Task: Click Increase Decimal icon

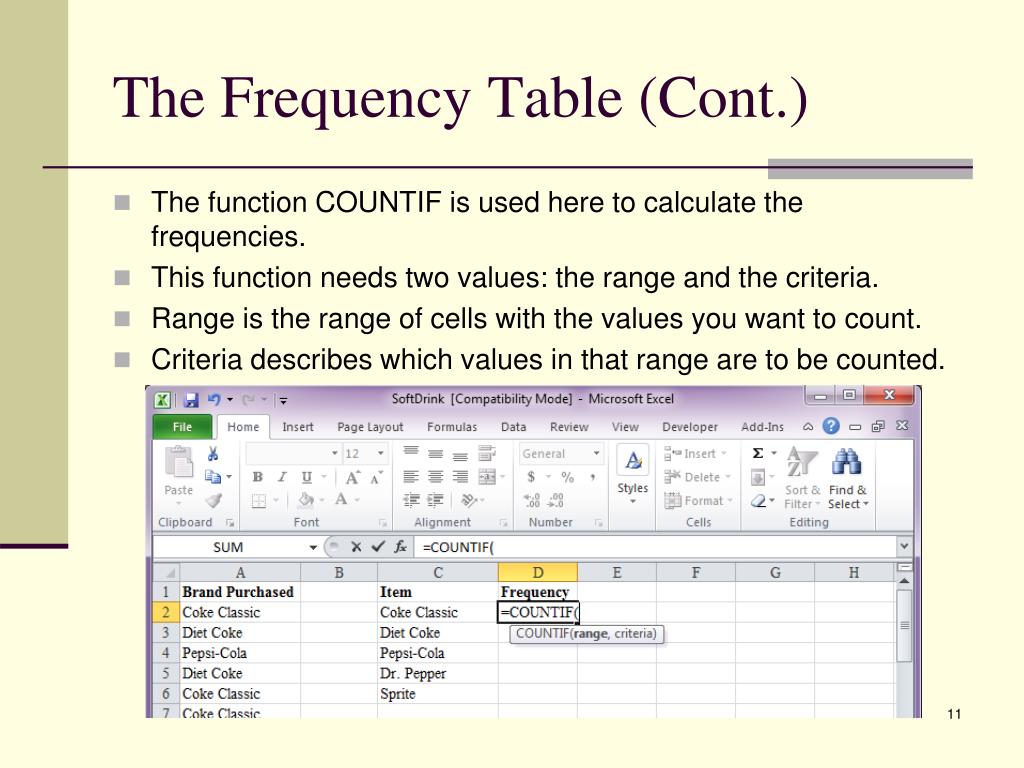Action: 532,501
